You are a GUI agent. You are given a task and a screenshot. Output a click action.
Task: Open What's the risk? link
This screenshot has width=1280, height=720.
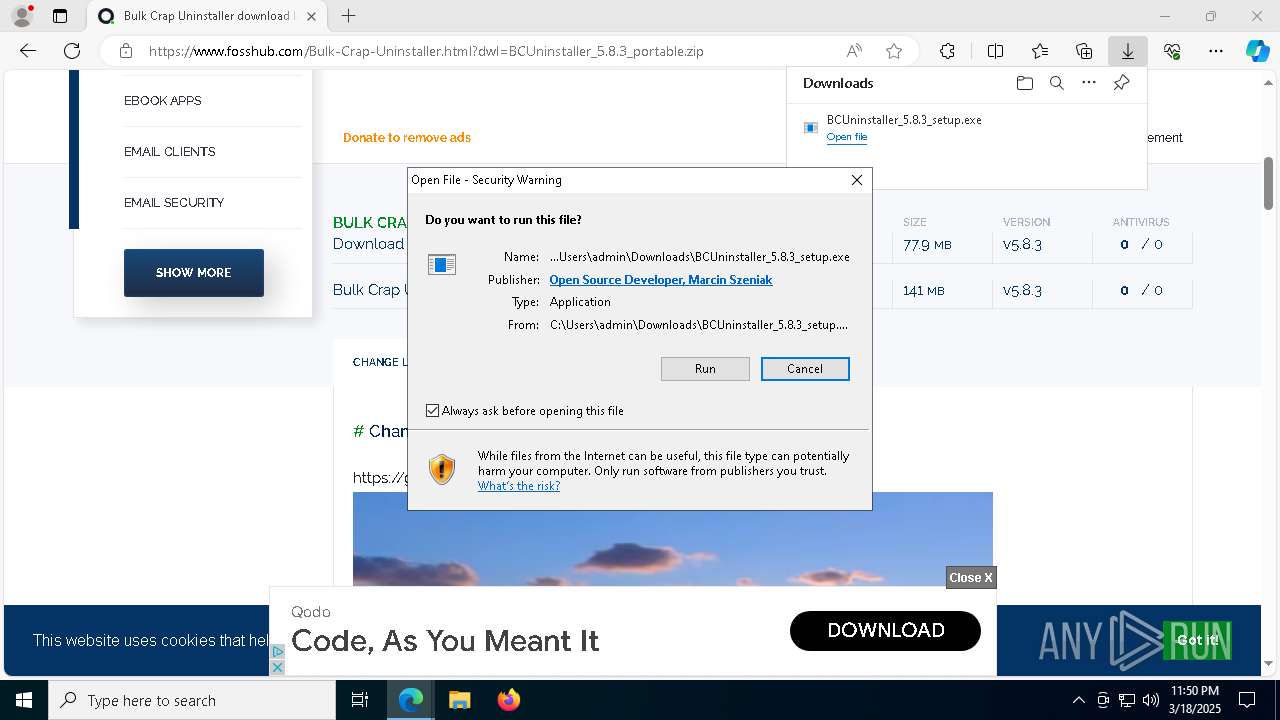519,486
